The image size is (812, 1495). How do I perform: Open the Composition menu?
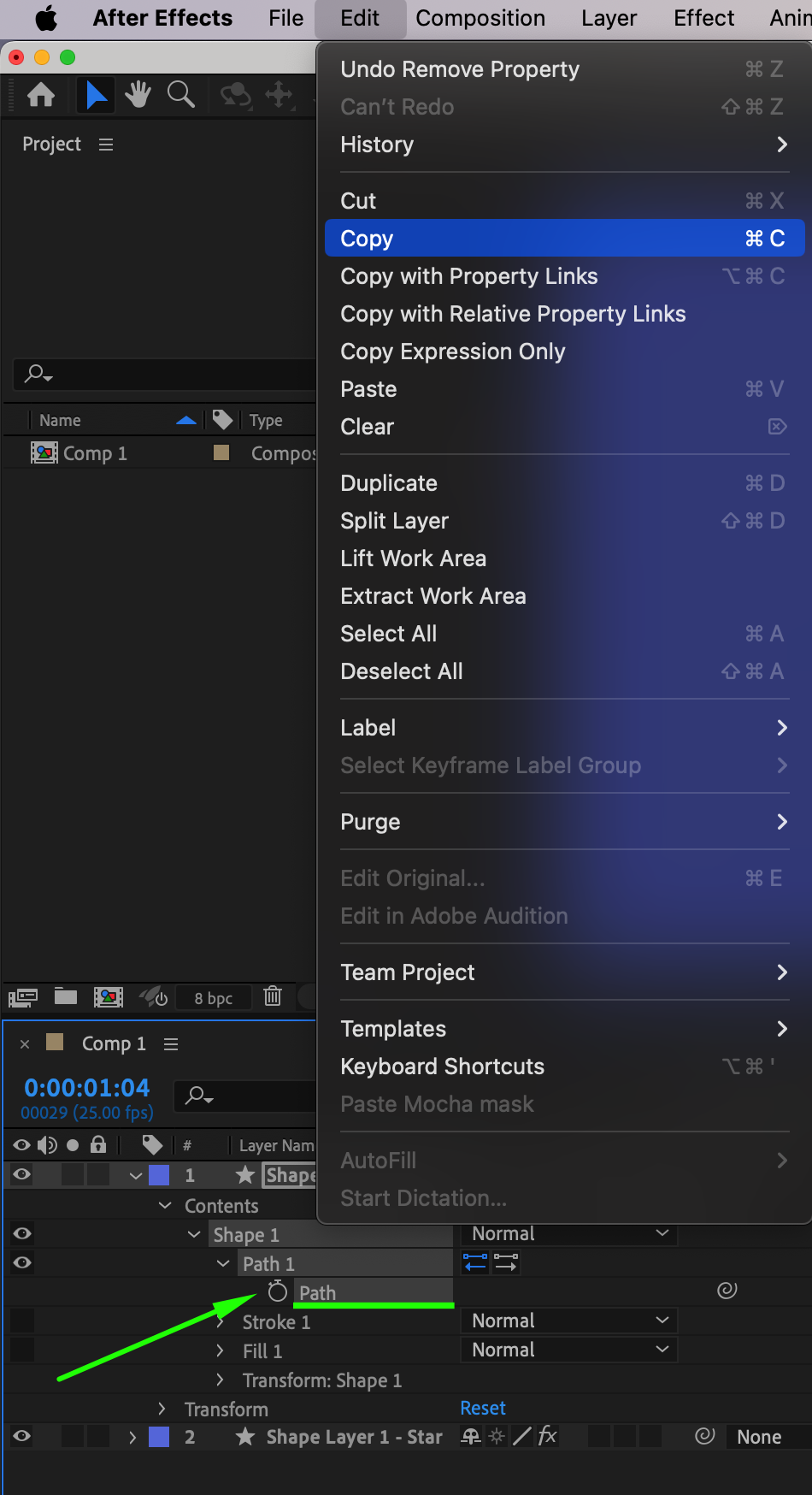(x=480, y=18)
